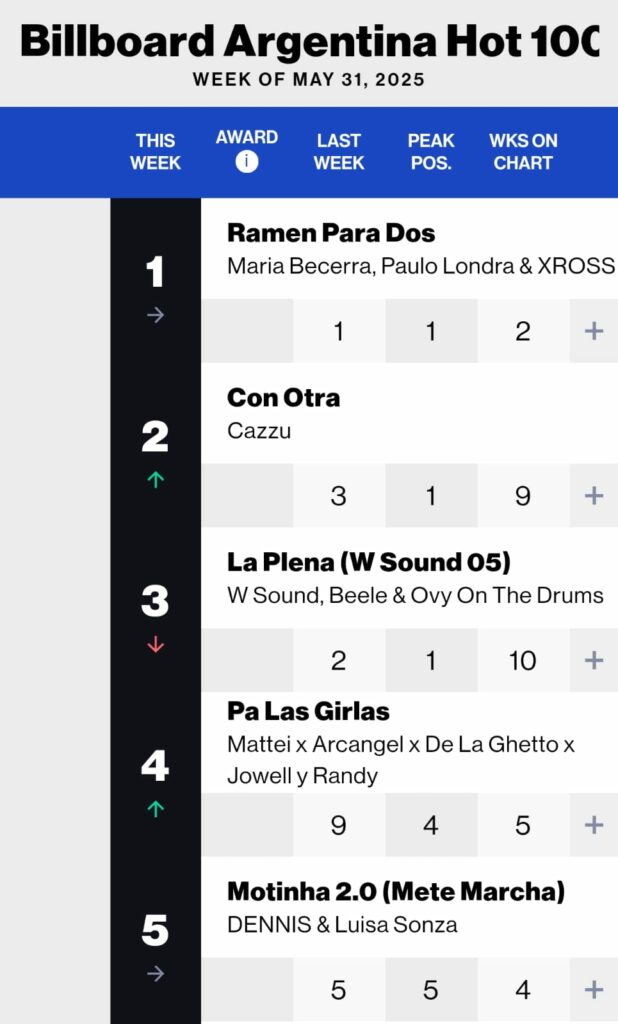Open the Ramen Para Dos song title
The width and height of the screenshot is (618, 1024).
coord(331,233)
